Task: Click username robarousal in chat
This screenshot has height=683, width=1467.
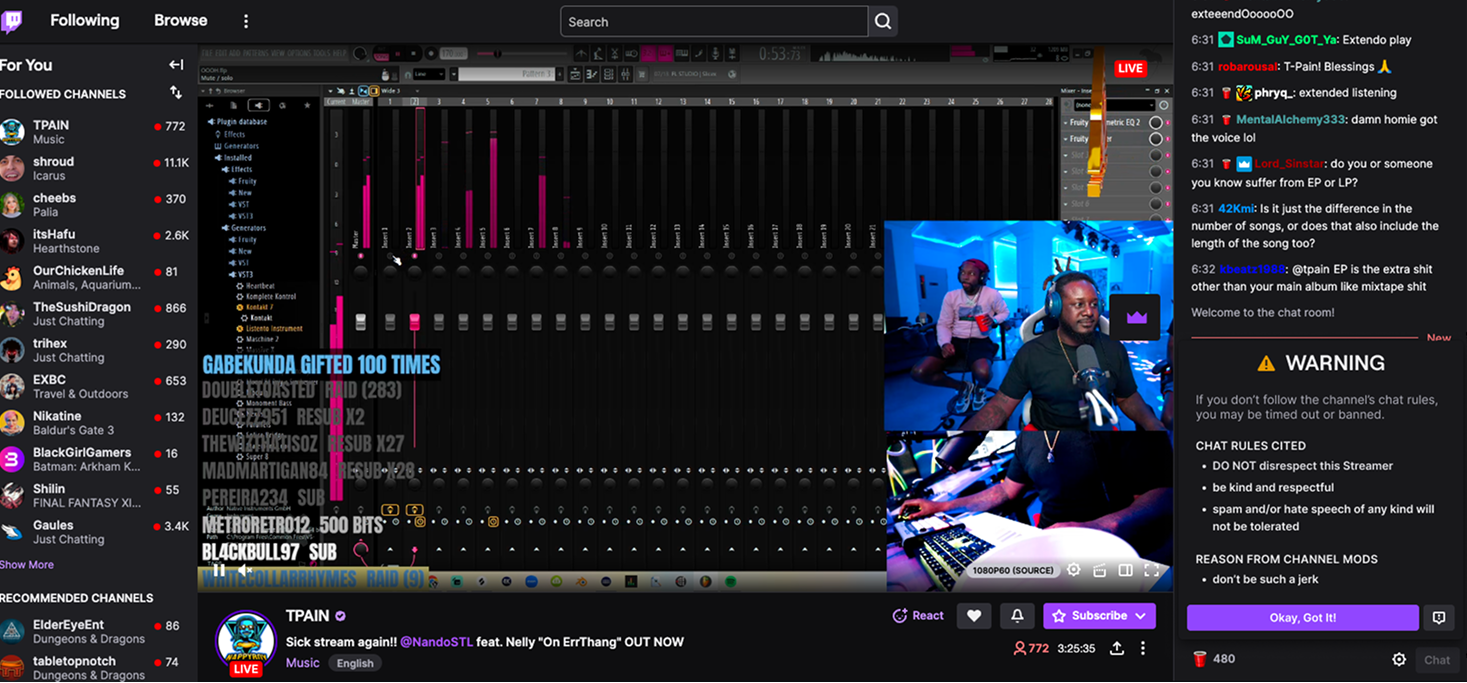Action: [1246, 66]
